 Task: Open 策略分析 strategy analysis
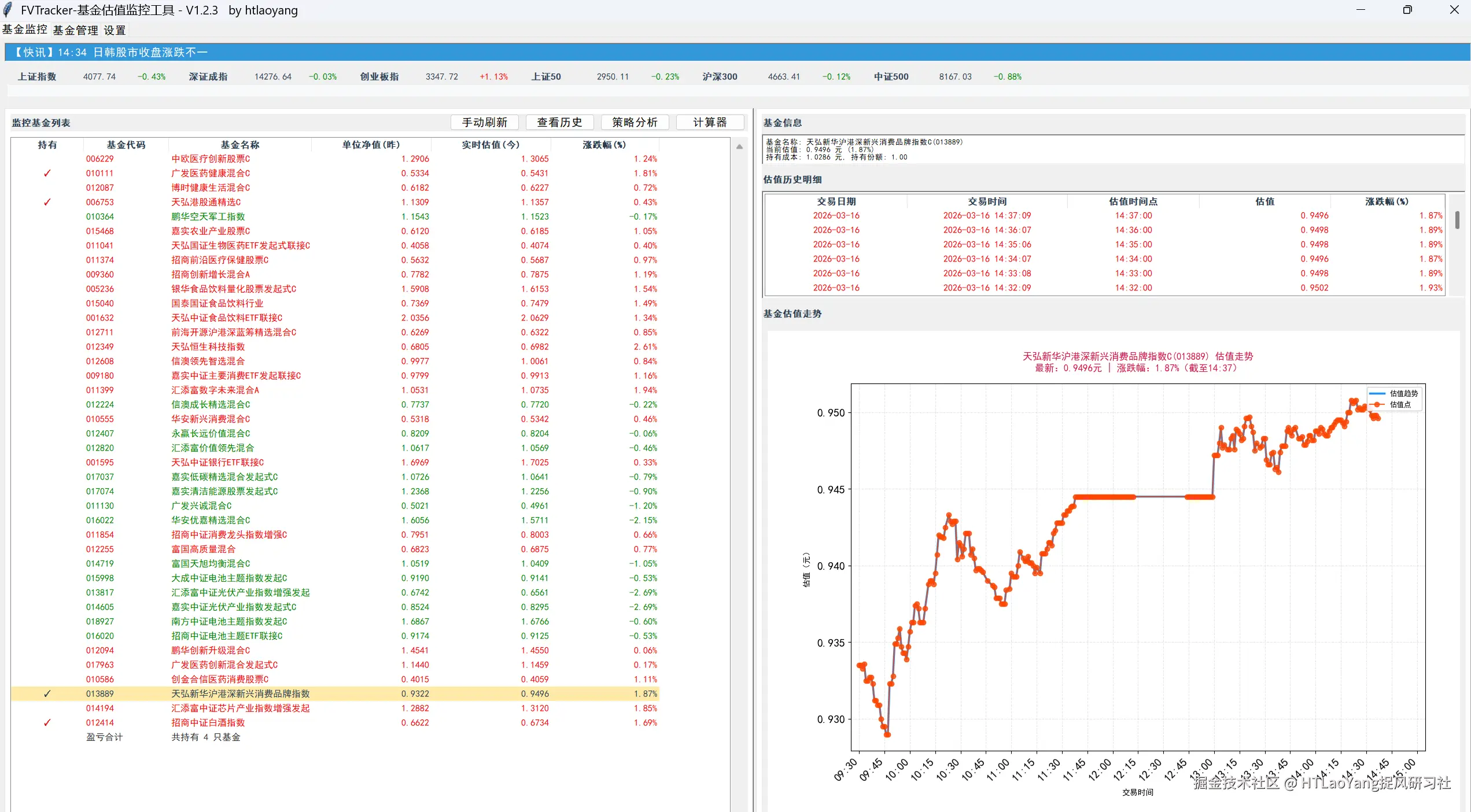[x=635, y=122]
